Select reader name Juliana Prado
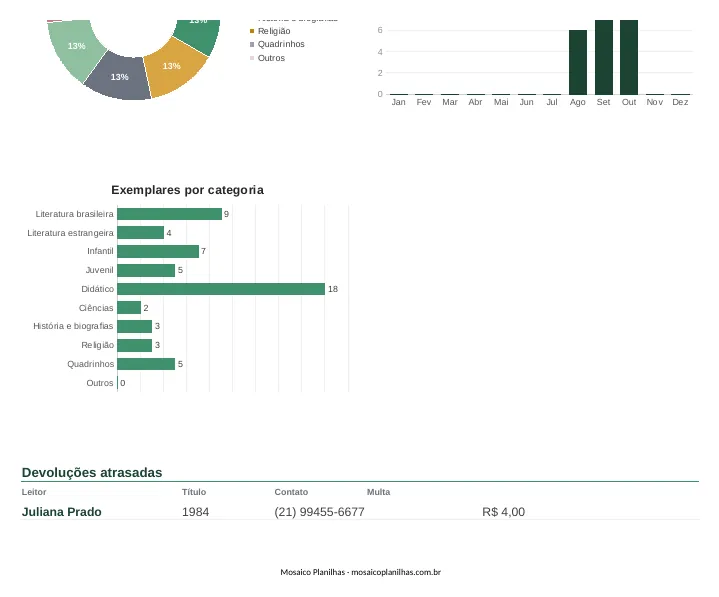 point(61,512)
